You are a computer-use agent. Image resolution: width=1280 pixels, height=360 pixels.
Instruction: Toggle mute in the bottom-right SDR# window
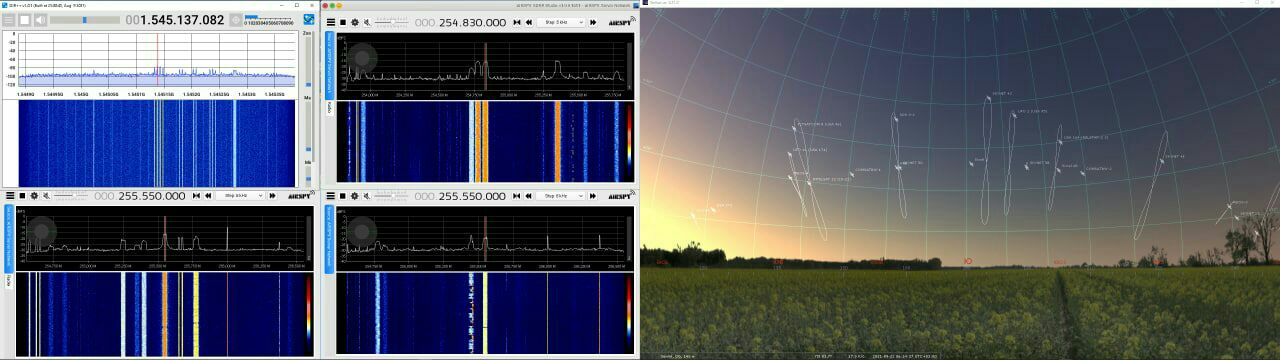click(366, 196)
